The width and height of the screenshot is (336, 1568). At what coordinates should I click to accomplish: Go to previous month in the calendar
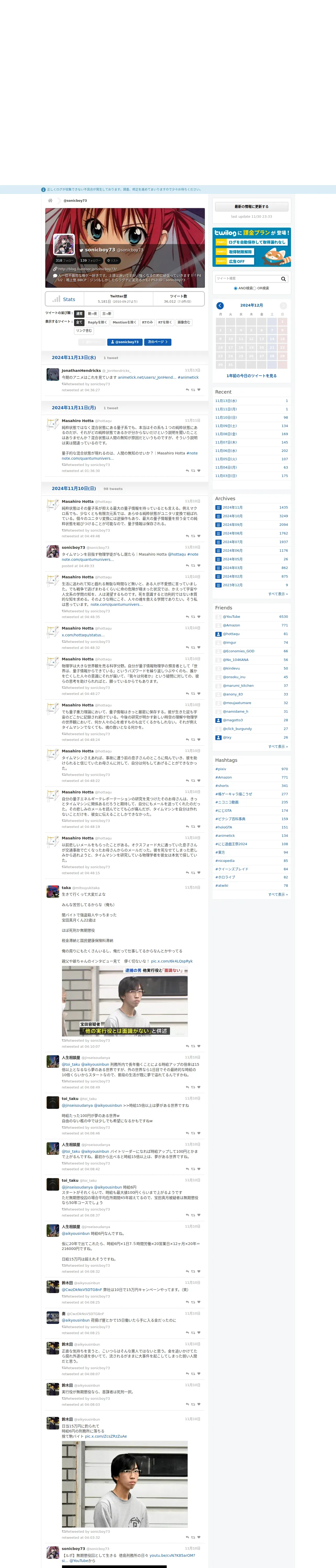coord(220,305)
